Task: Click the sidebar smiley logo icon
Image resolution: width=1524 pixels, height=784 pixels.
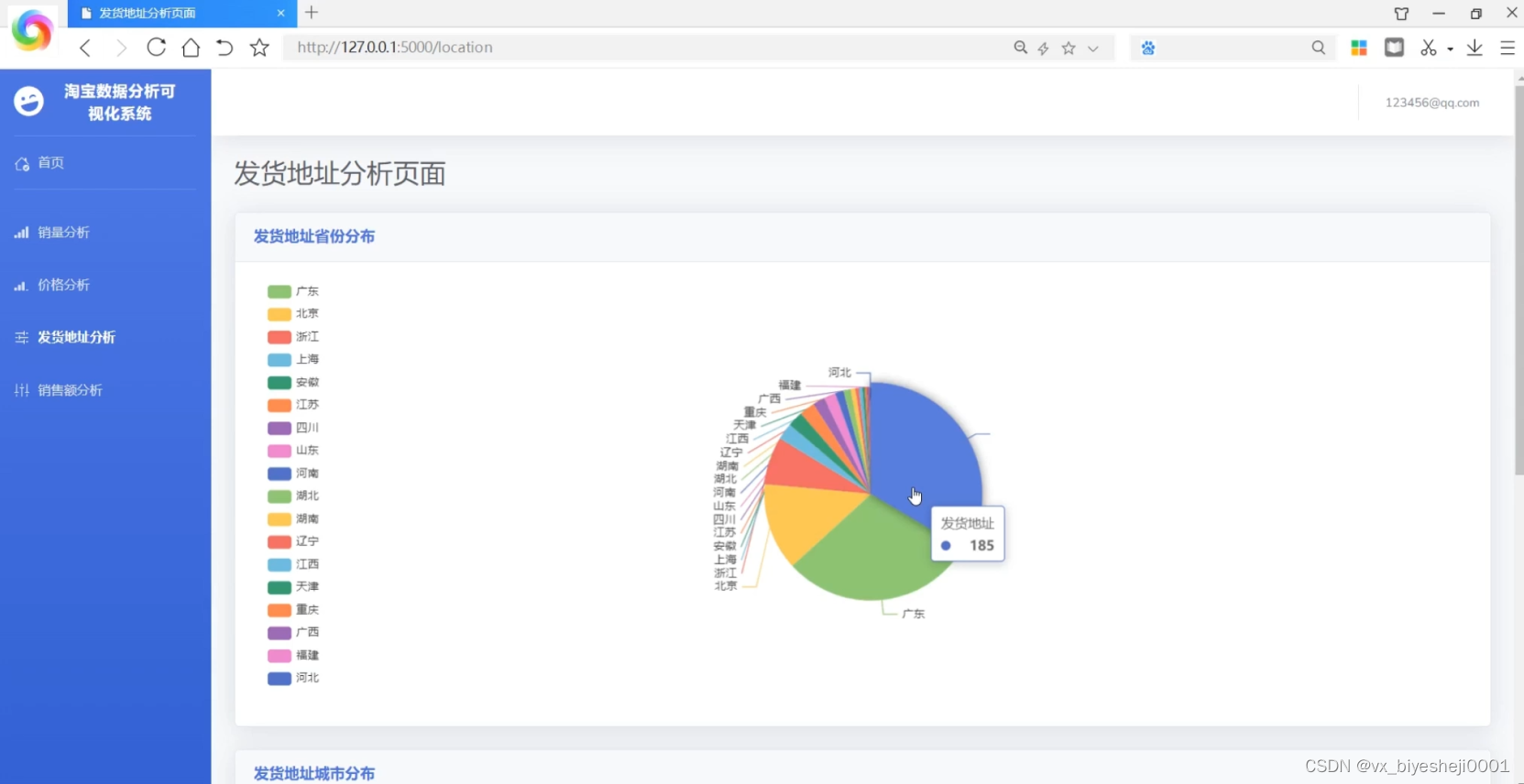Action: (28, 101)
